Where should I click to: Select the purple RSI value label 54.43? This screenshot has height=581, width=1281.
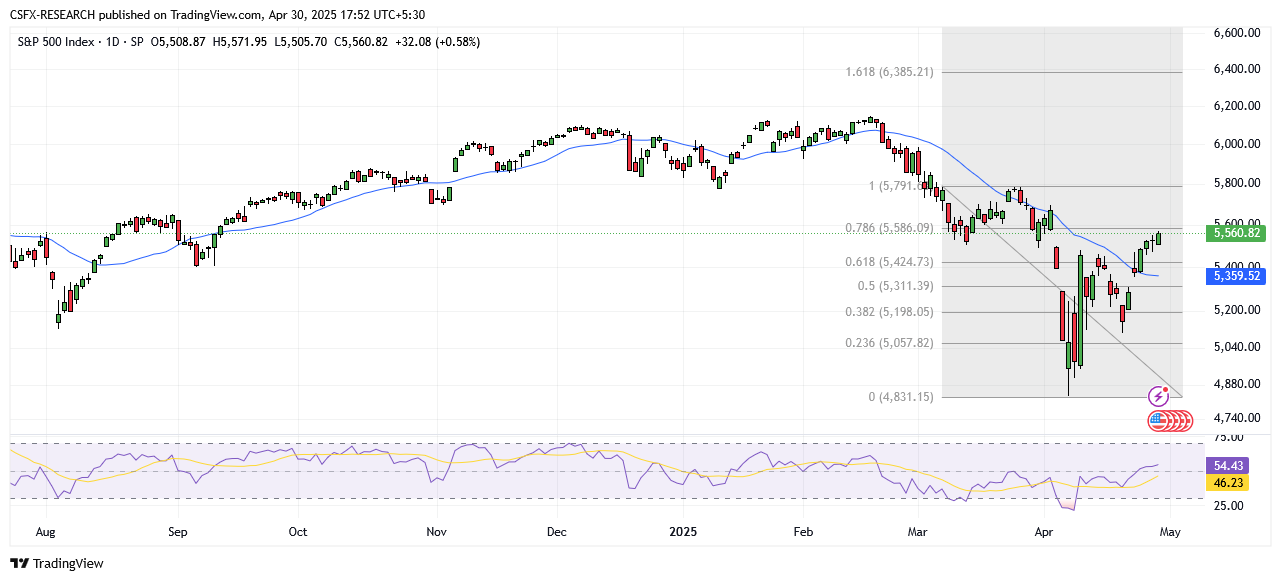pyautogui.click(x=1229, y=466)
